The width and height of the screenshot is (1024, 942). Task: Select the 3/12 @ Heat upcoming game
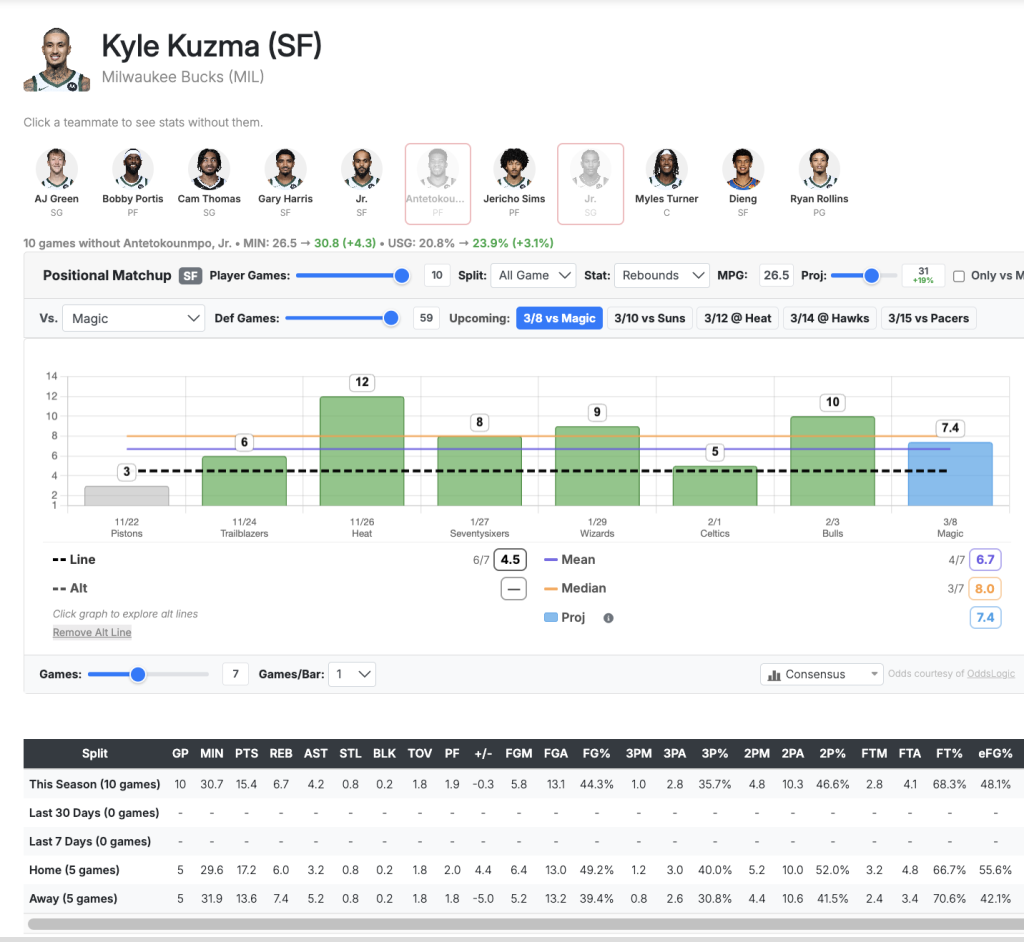pyautogui.click(x=738, y=318)
